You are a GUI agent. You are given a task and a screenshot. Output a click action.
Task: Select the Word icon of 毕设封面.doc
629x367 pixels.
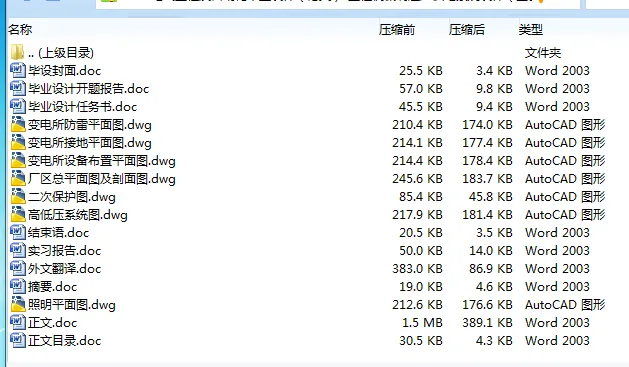click(x=17, y=70)
